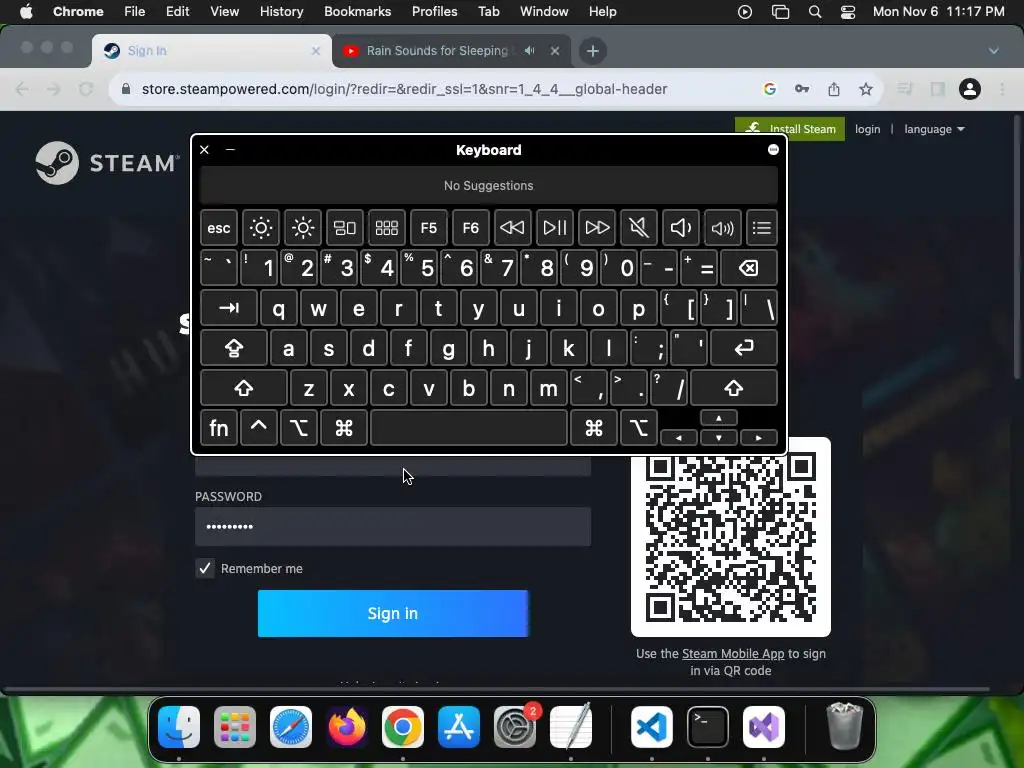The image size is (1024, 768).
Task: Open the Profiles menu
Action: pos(434,12)
